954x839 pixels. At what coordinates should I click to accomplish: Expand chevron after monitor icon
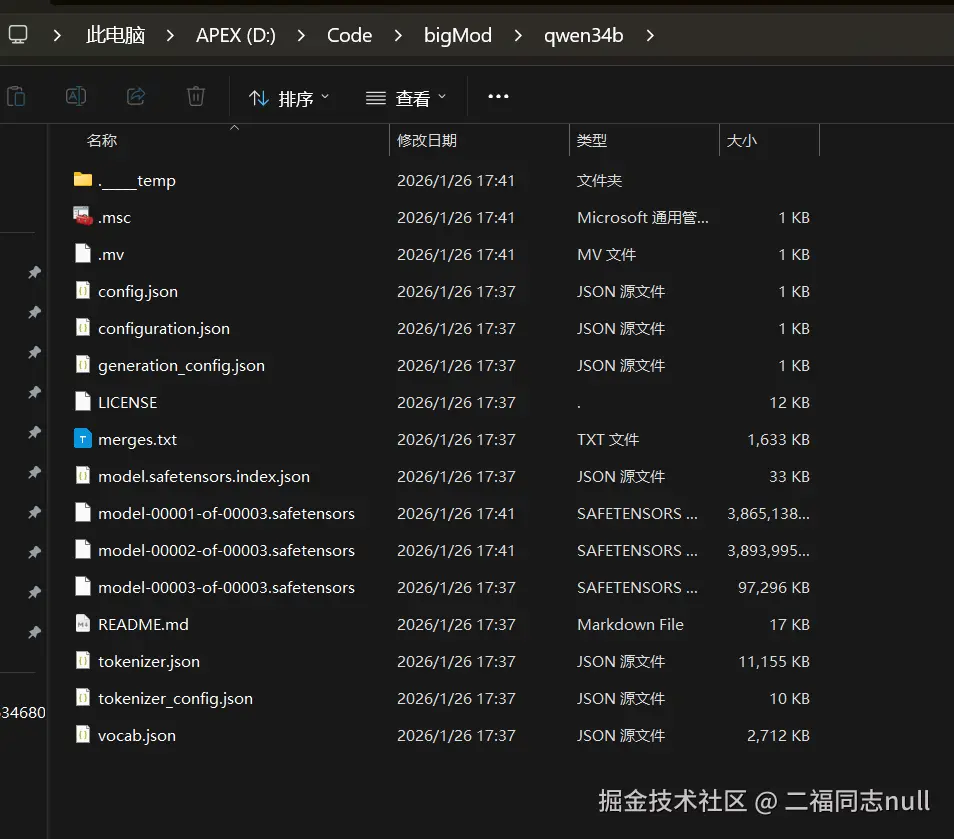pyautogui.click(x=57, y=36)
